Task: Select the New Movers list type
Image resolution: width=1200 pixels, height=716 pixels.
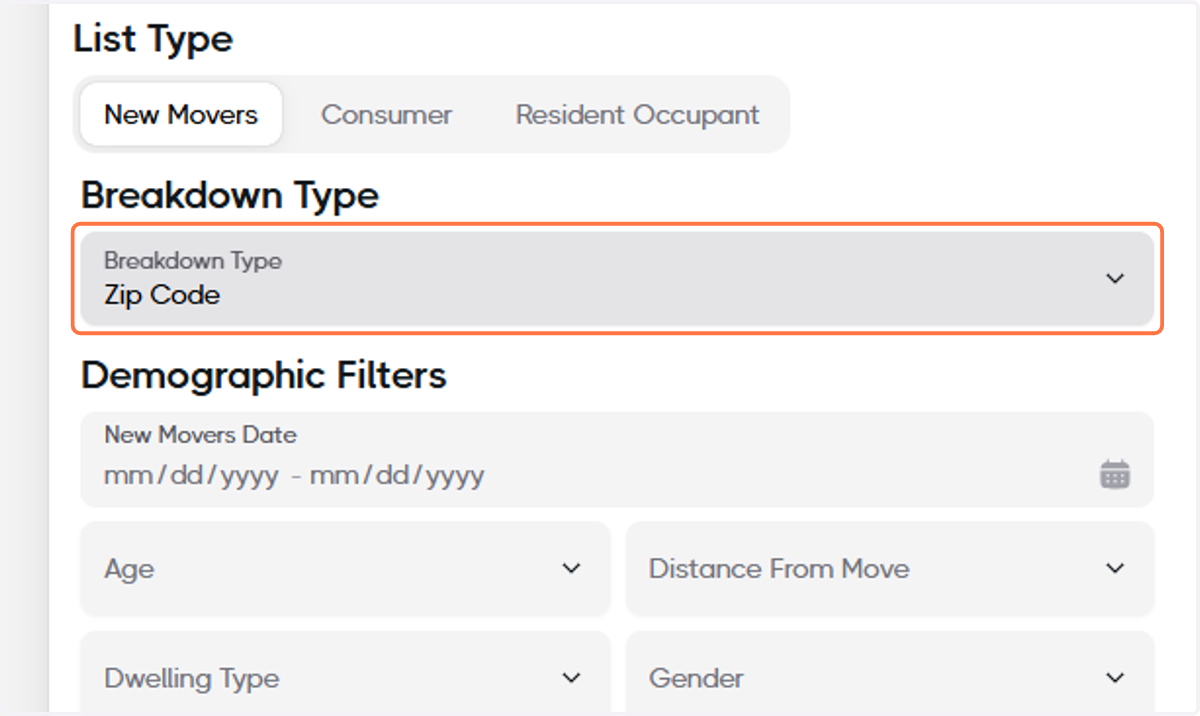Action: click(181, 114)
